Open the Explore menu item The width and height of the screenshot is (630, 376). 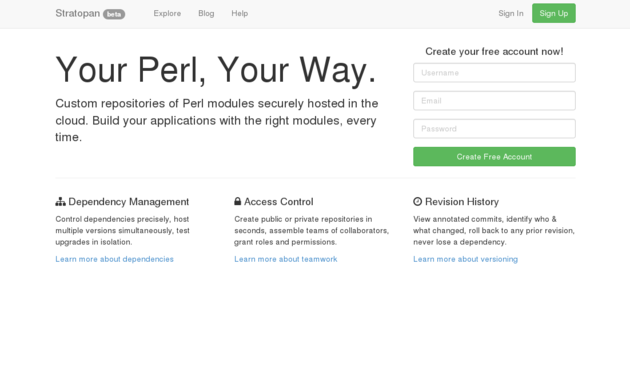coord(167,13)
